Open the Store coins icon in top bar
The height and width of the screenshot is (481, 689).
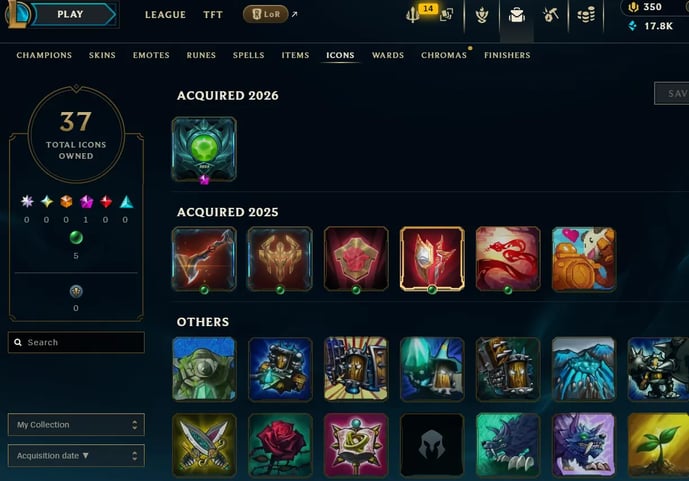[x=586, y=15]
